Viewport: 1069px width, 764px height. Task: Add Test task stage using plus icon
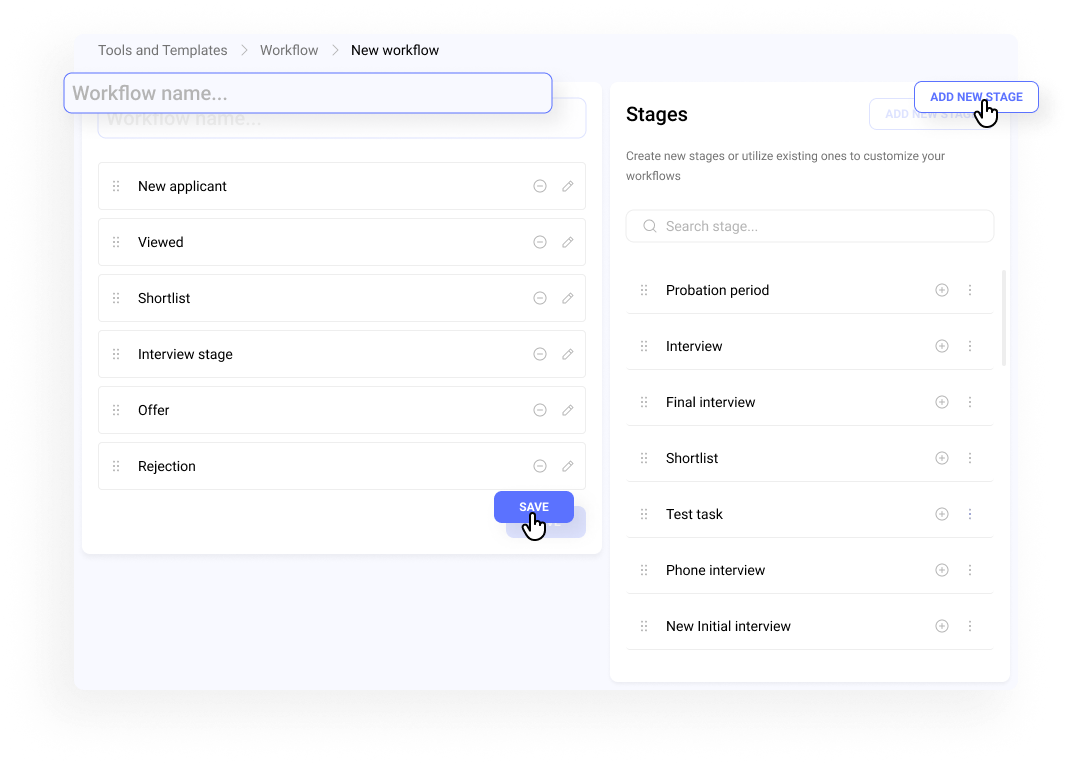[x=941, y=514]
